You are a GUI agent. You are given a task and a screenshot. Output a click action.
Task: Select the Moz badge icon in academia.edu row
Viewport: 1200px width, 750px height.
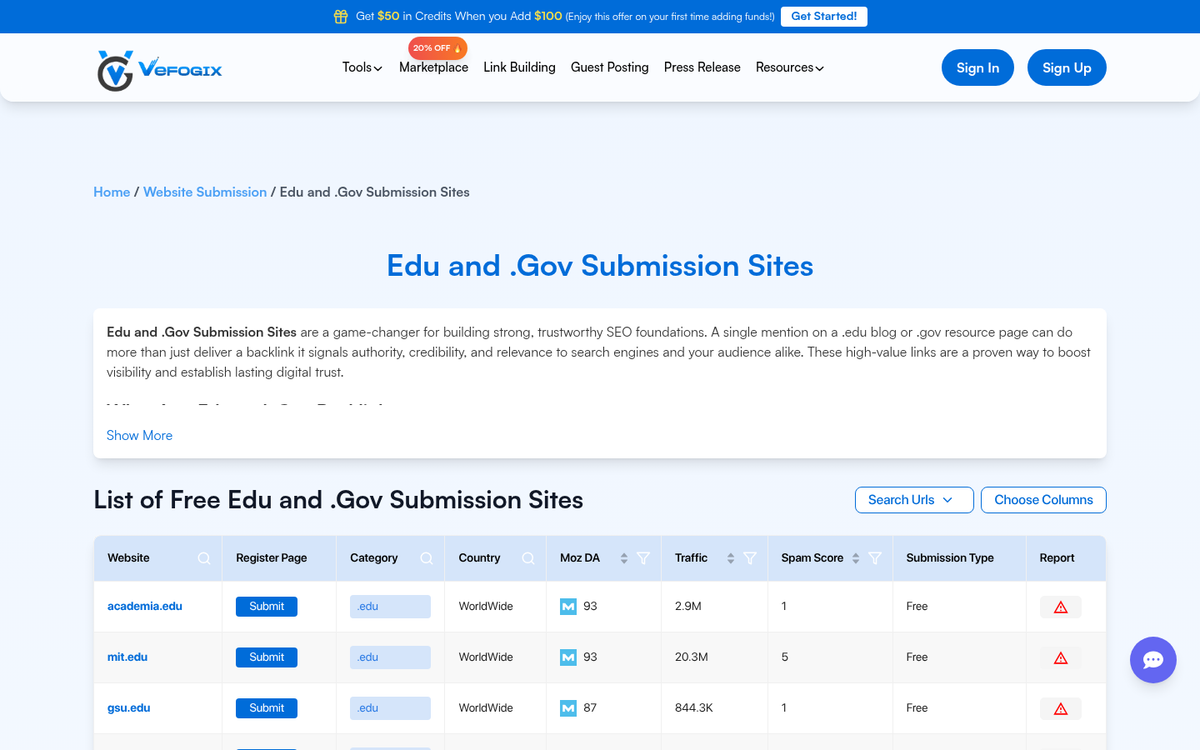point(565,606)
